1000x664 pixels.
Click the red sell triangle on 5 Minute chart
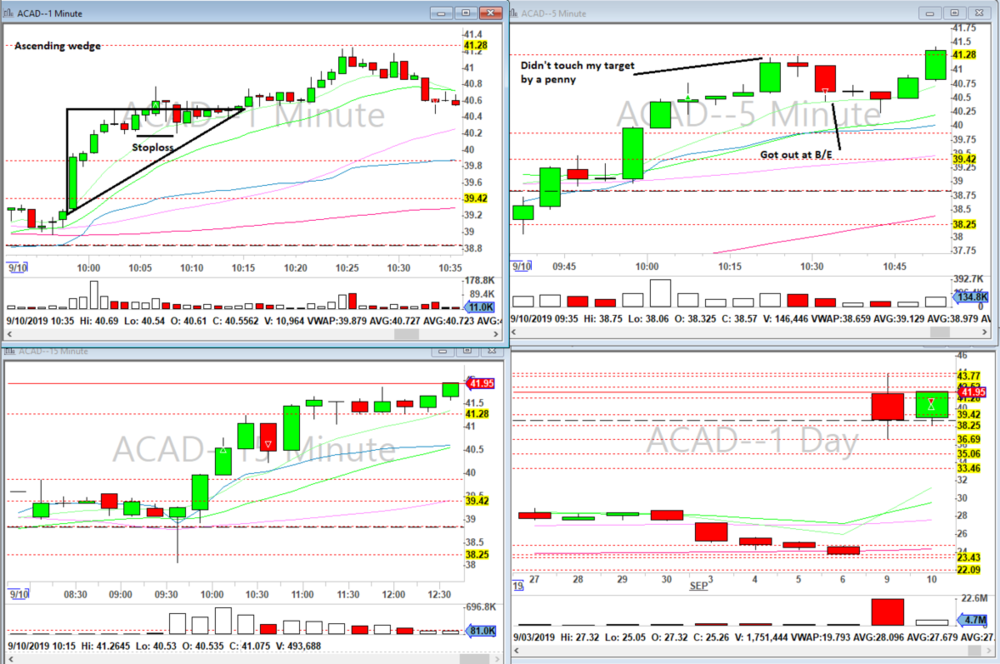[825, 91]
